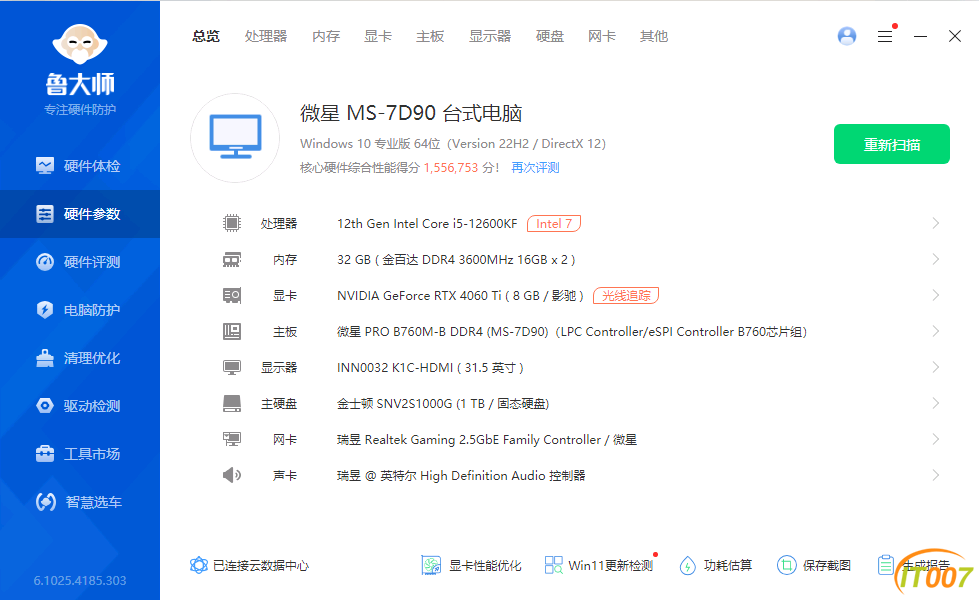Click the 硬件评测 gauge icon
The width and height of the screenshot is (979, 600).
(x=45, y=262)
